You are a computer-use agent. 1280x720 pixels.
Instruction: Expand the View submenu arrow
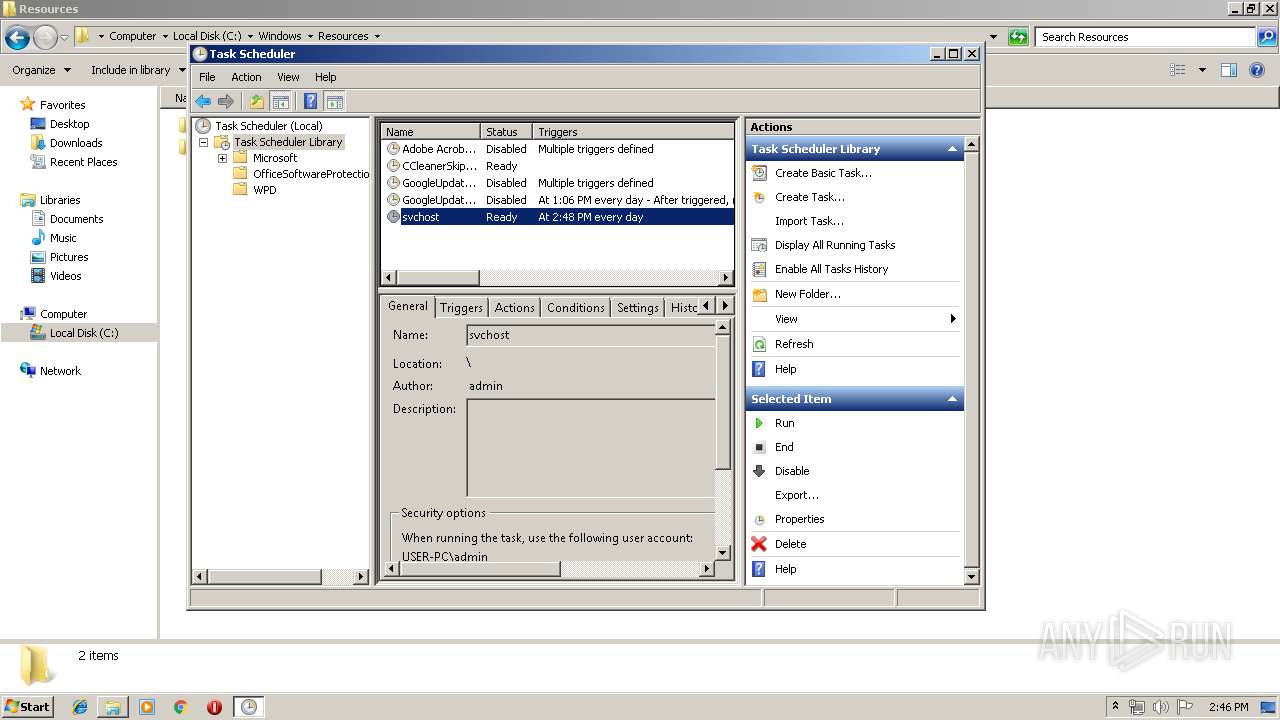tap(953, 319)
